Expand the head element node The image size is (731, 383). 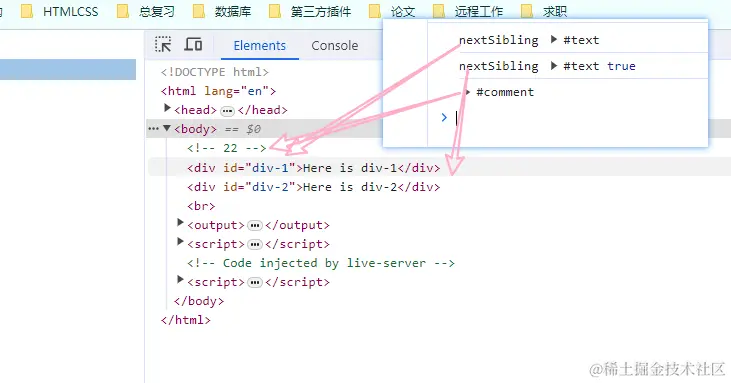click(x=167, y=109)
